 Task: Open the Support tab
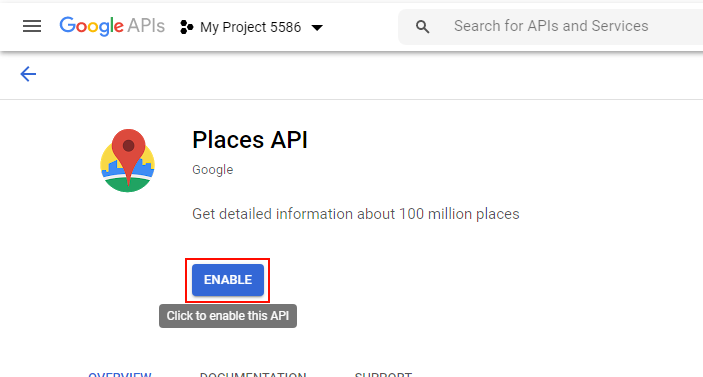[x=383, y=374]
